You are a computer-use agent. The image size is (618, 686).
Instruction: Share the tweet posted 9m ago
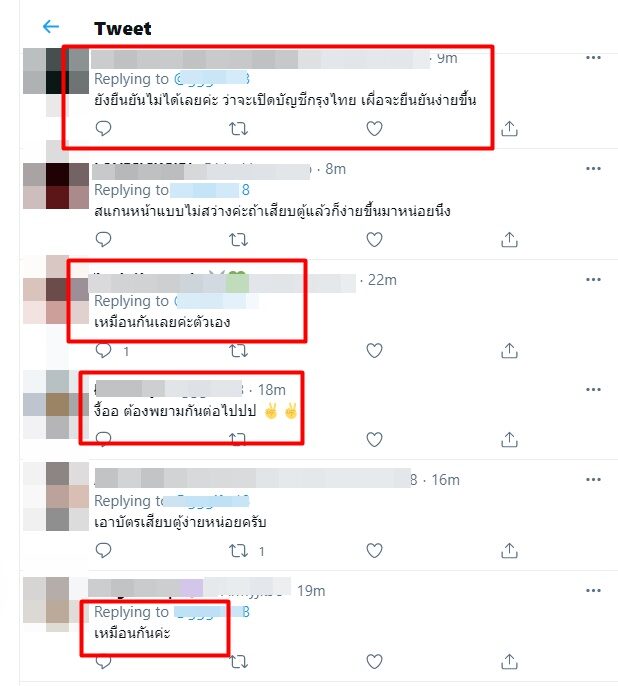click(x=509, y=129)
